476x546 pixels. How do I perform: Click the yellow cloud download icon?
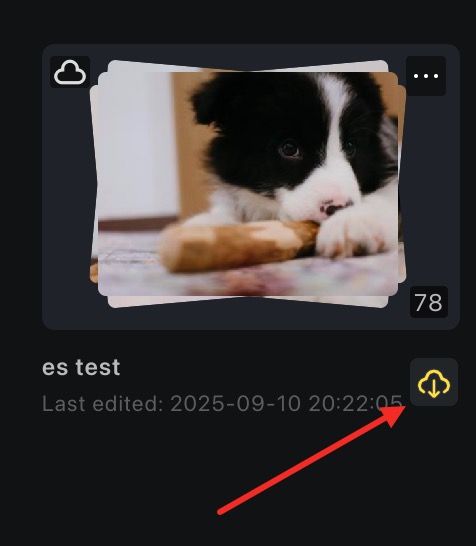coord(434,382)
